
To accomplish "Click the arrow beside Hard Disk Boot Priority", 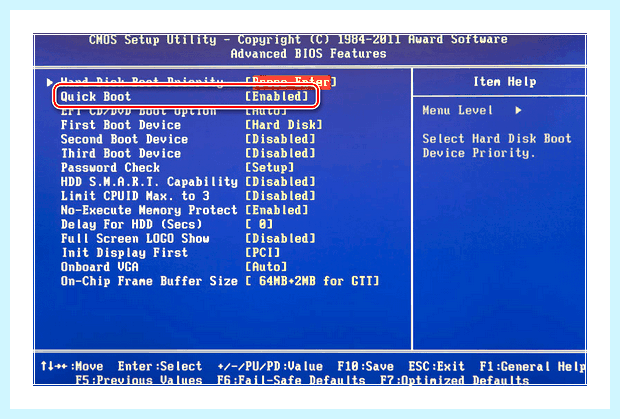I will (x=49, y=82).
